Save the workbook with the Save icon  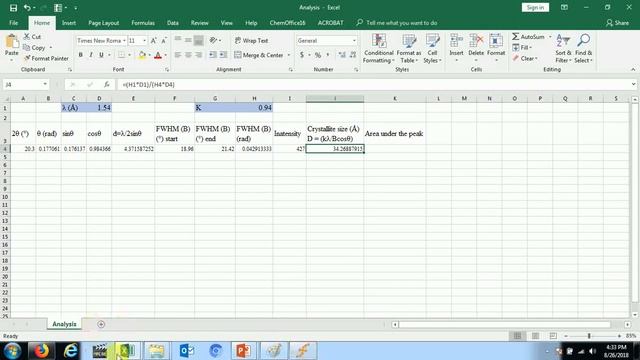(13, 8)
